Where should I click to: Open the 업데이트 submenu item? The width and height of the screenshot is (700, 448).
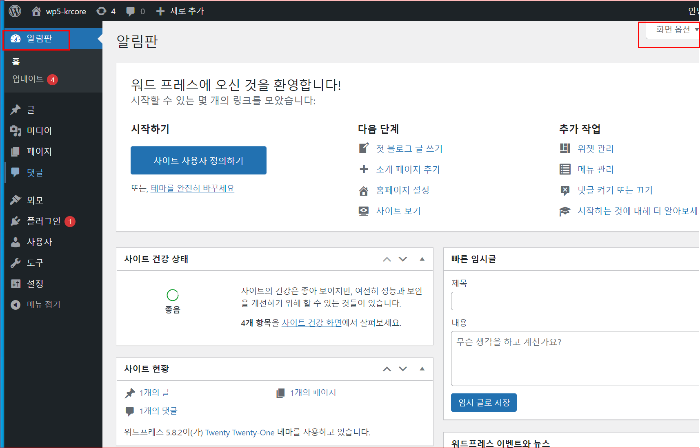pos(28,79)
